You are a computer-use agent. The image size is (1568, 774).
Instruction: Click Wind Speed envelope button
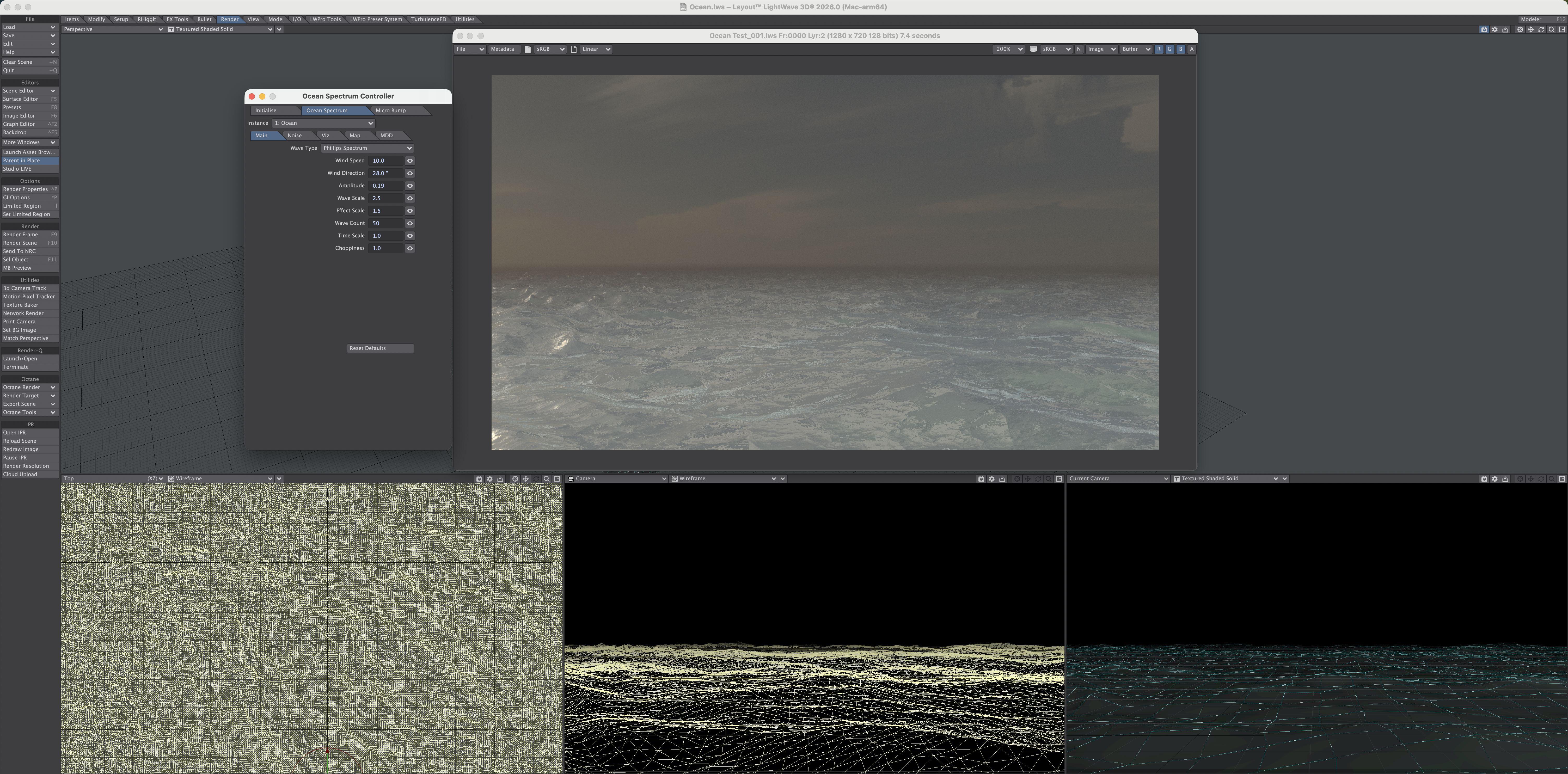point(410,161)
